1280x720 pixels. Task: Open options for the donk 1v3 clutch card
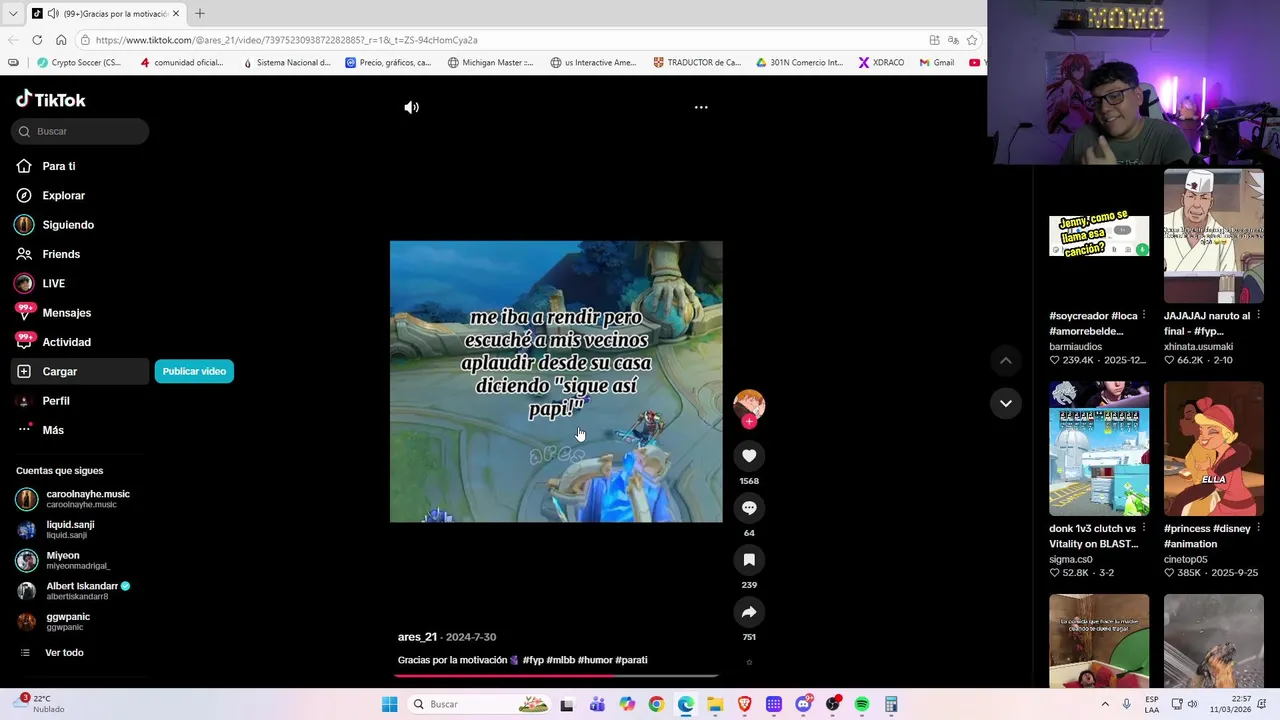1144,528
